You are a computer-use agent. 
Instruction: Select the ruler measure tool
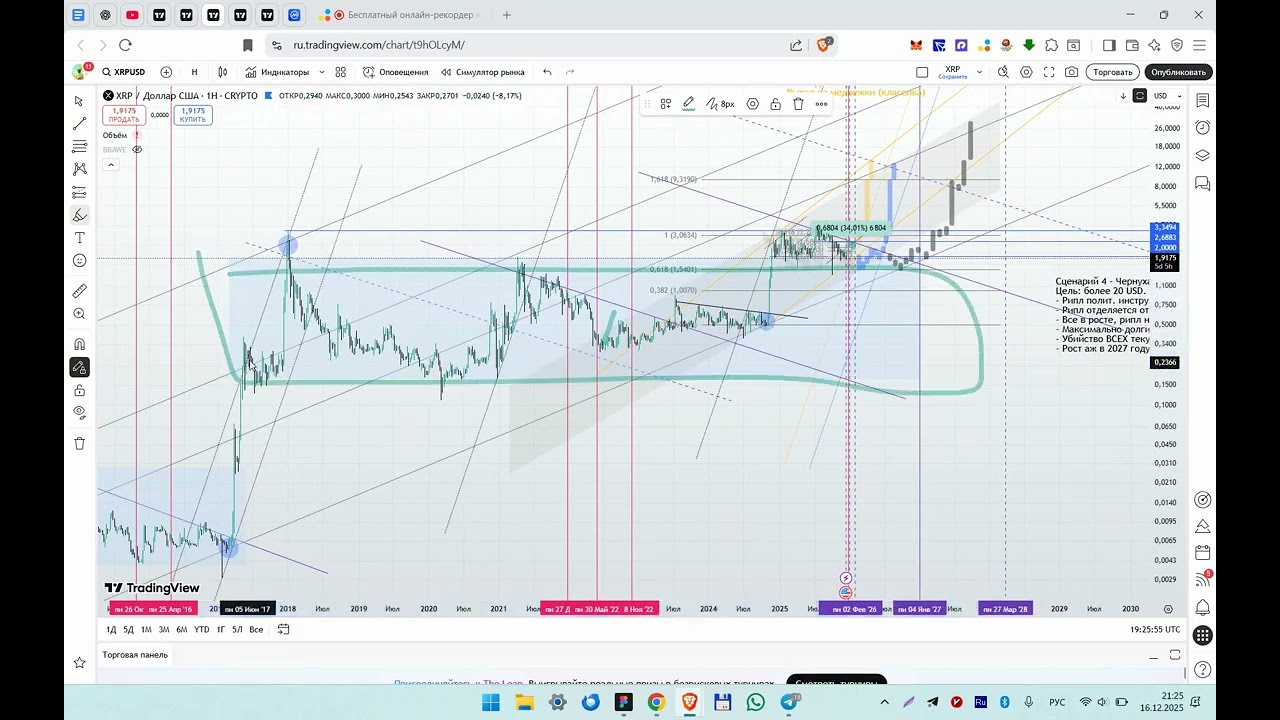79,291
